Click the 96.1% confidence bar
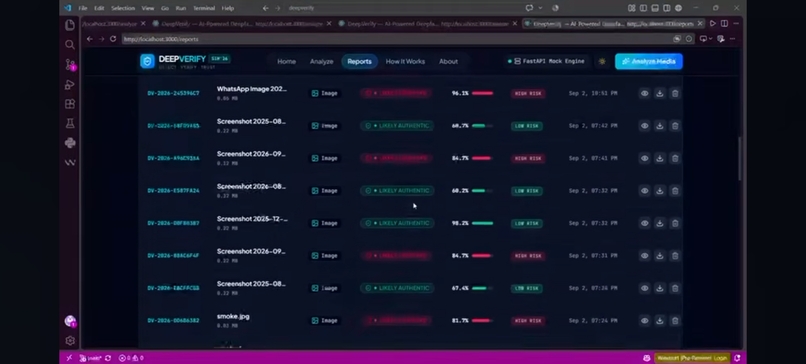The height and width of the screenshot is (364, 806). (483, 94)
